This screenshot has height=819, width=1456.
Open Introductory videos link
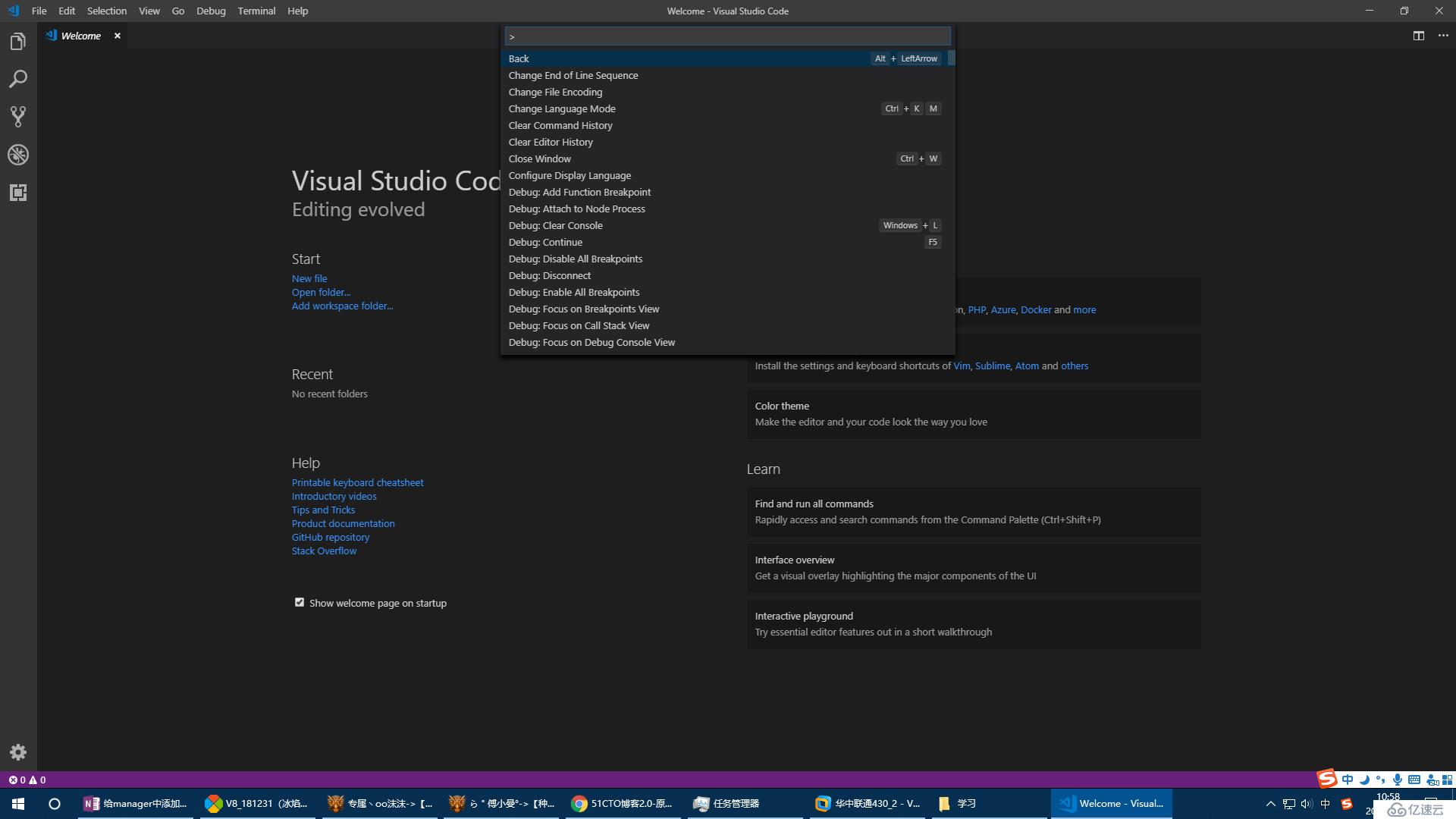(334, 496)
